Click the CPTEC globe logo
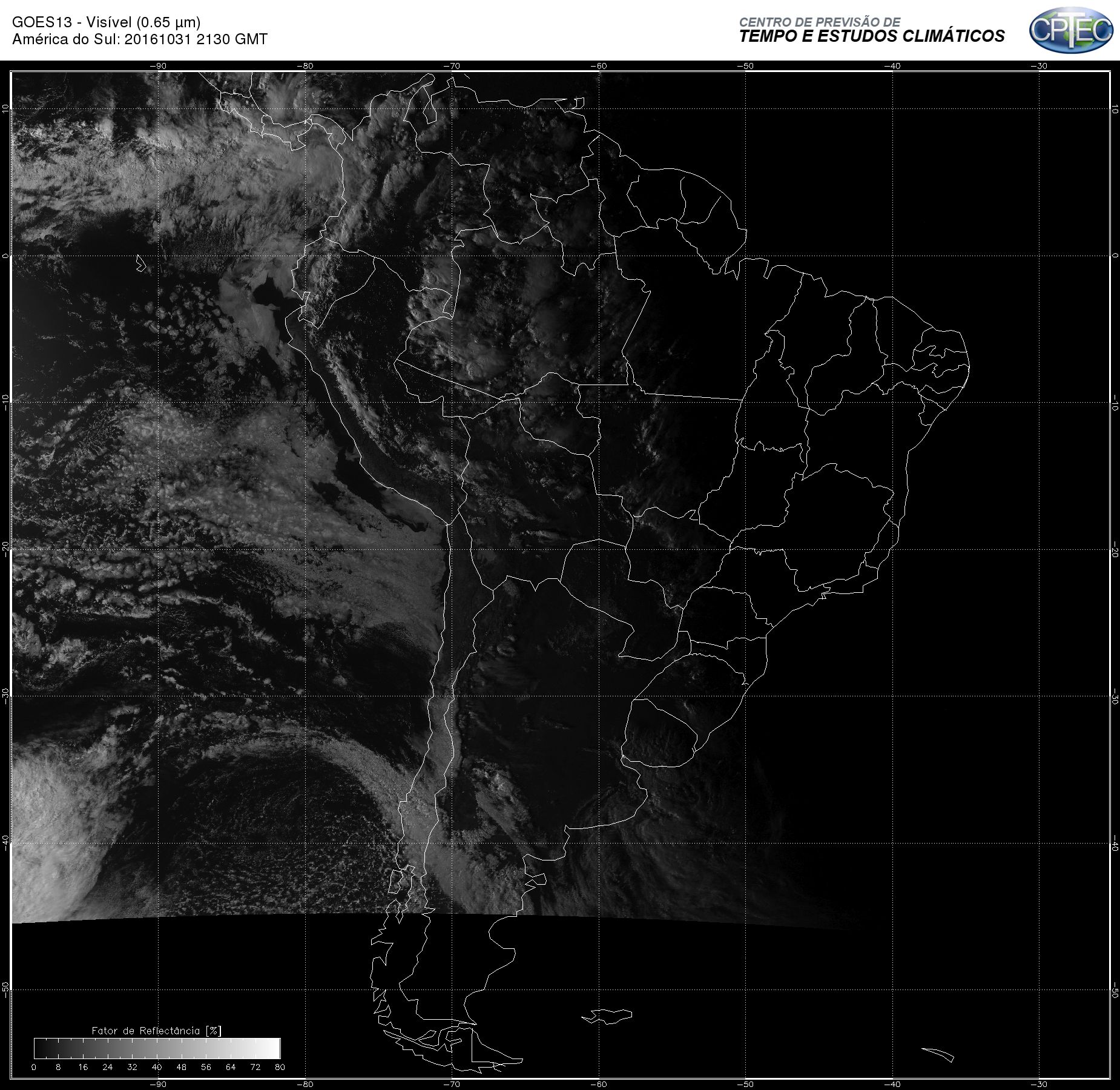Image resolution: width=1120 pixels, height=1090 pixels. click(x=1071, y=30)
